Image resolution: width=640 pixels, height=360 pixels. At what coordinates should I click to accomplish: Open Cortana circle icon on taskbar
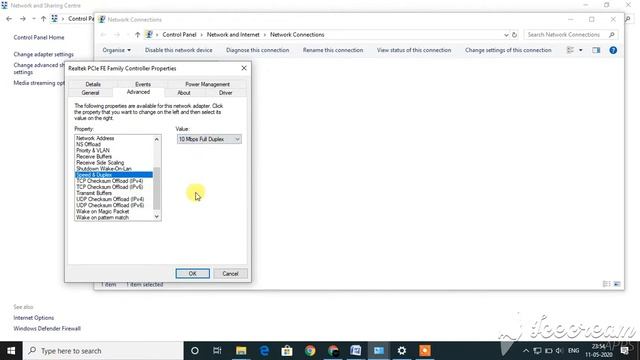coord(195,351)
